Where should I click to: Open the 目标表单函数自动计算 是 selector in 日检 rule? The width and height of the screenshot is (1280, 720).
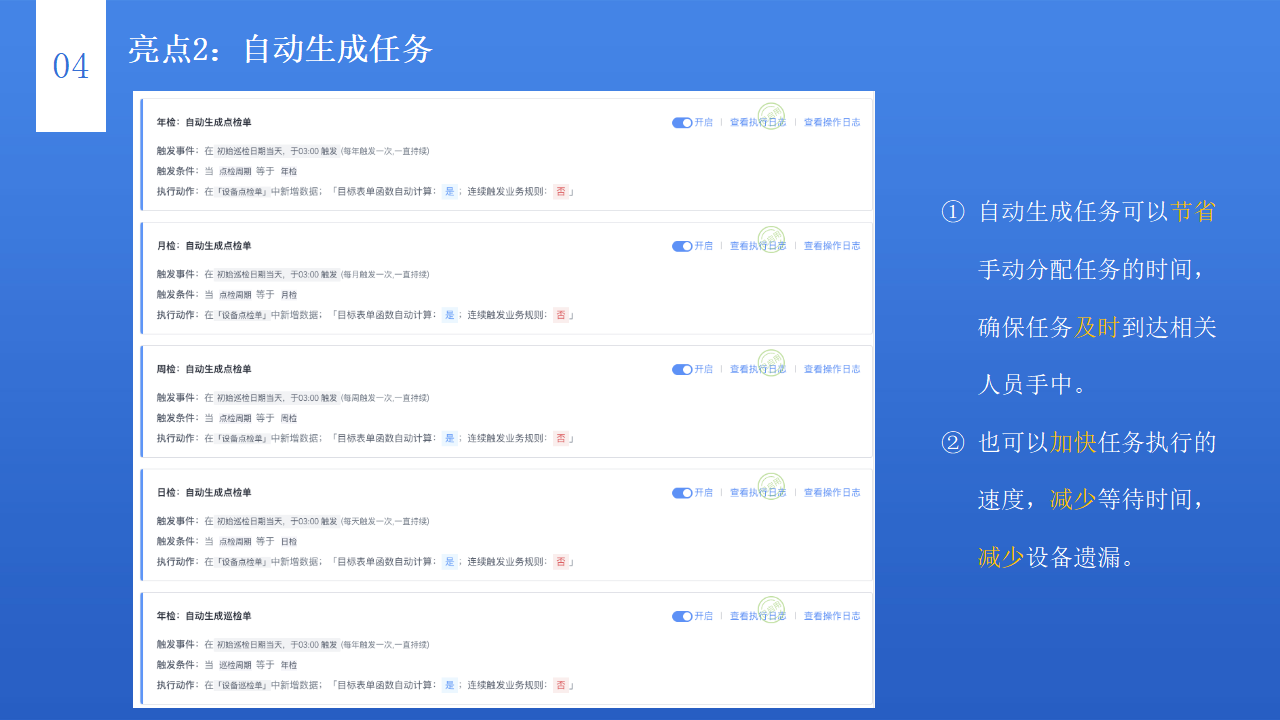point(450,561)
